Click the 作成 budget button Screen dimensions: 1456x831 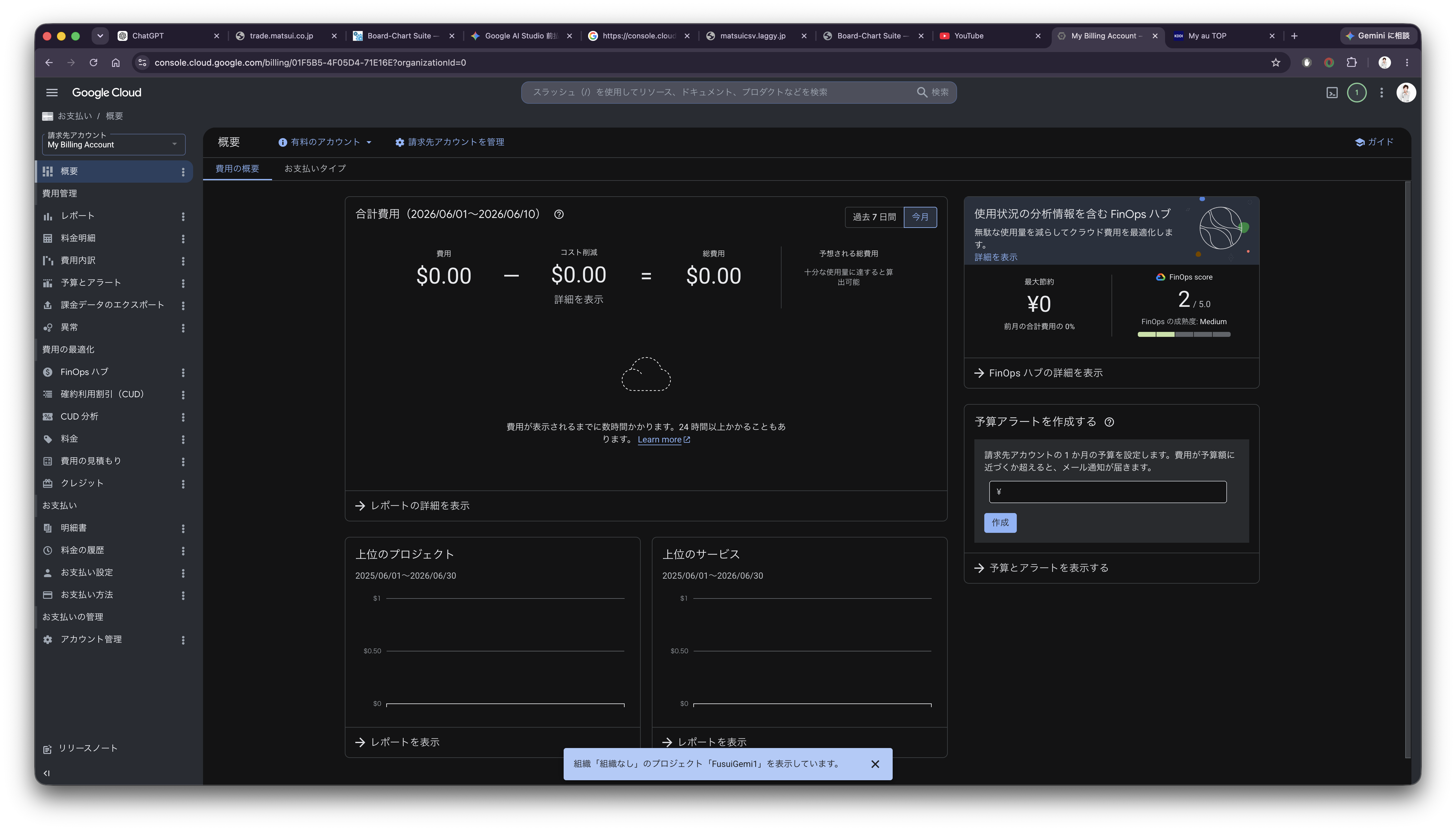(x=999, y=523)
